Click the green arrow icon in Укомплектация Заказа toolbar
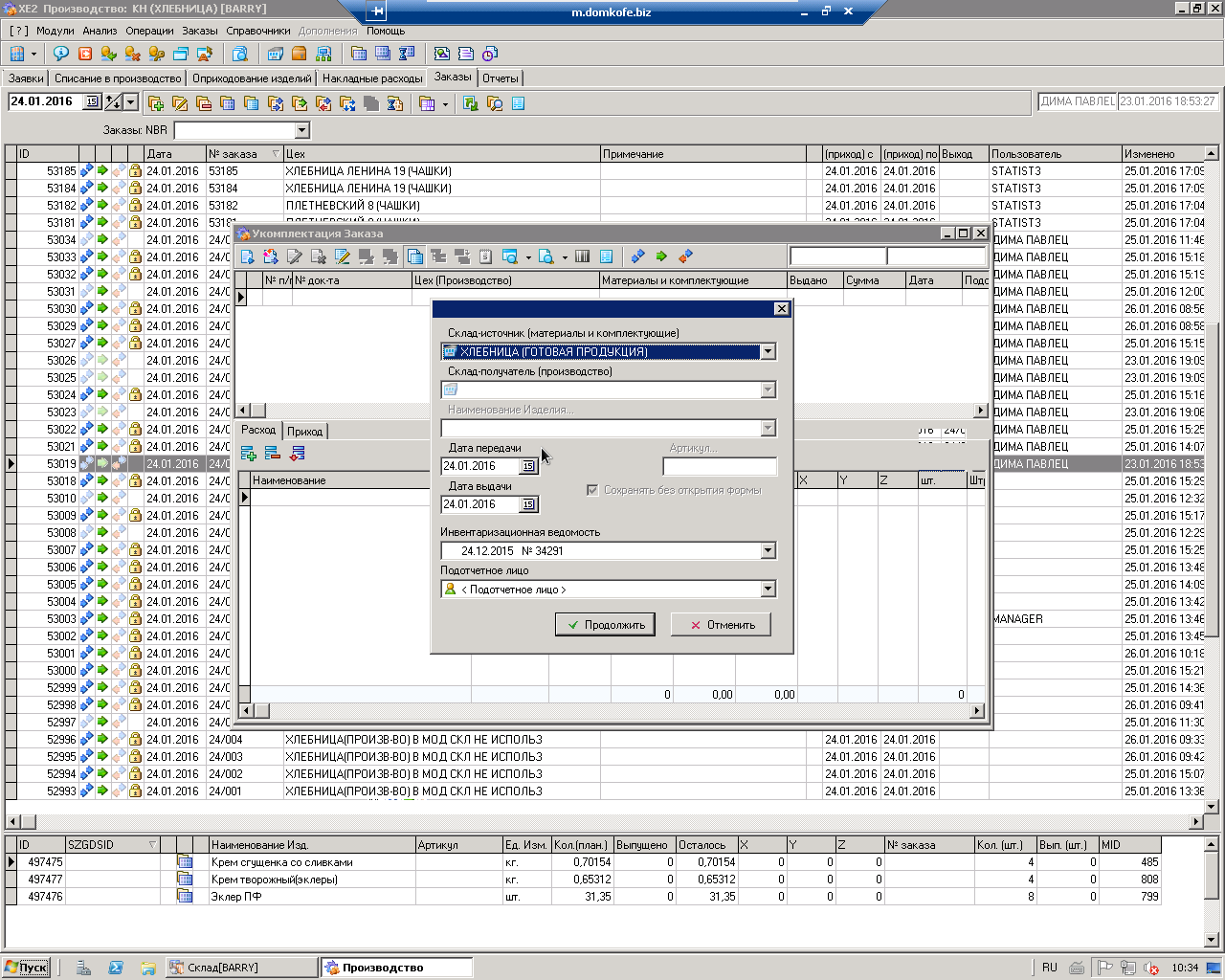Image resolution: width=1225 pixels, height=980 pixels. (661, 256)
